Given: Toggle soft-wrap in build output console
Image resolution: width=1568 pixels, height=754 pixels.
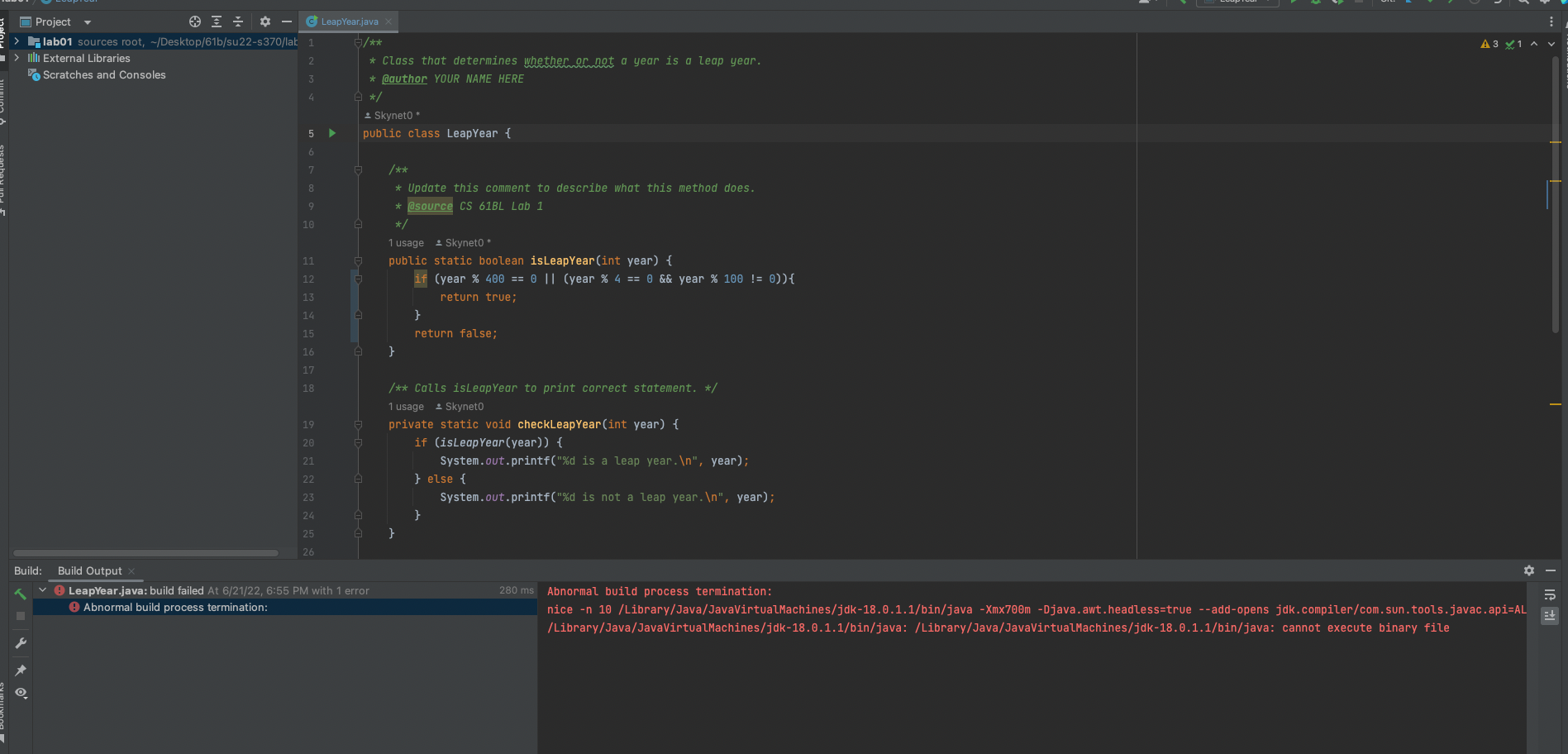Looking at the screenshot, I should (1550, 594).
